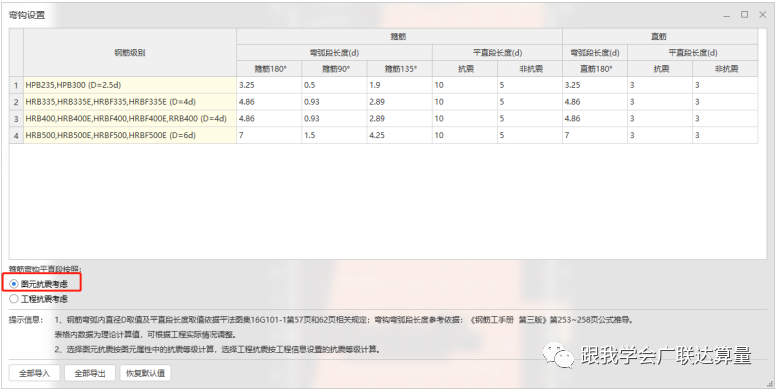Image resolution: width=776 pixels, height=390 pixels.
Task: Select the 工程抗震考虑 radio option
Action: click(39, 299)
